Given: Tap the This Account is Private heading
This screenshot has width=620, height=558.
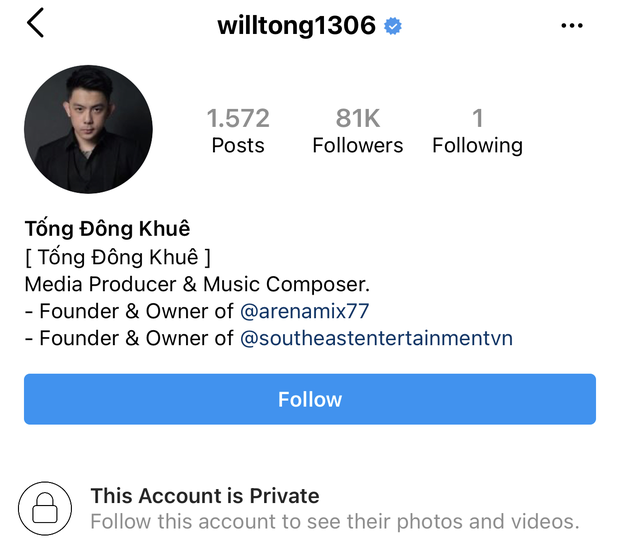Looking at the screenshot, I should click(x=205, y=495).
